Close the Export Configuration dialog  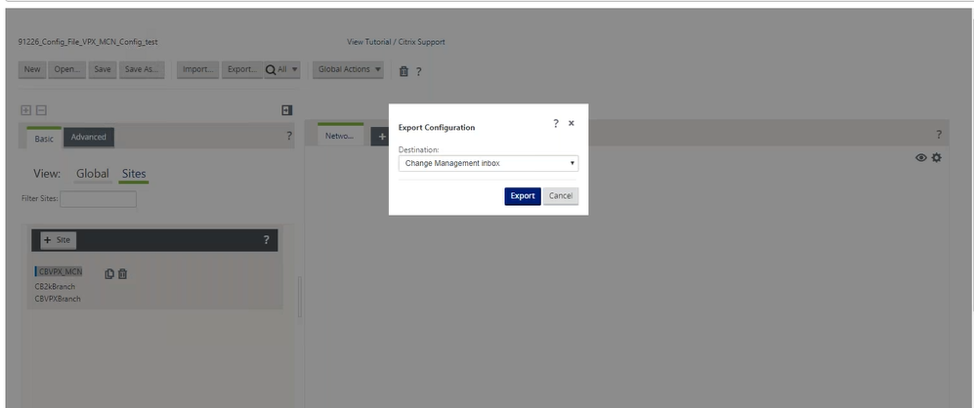click(x=571, y=123)
